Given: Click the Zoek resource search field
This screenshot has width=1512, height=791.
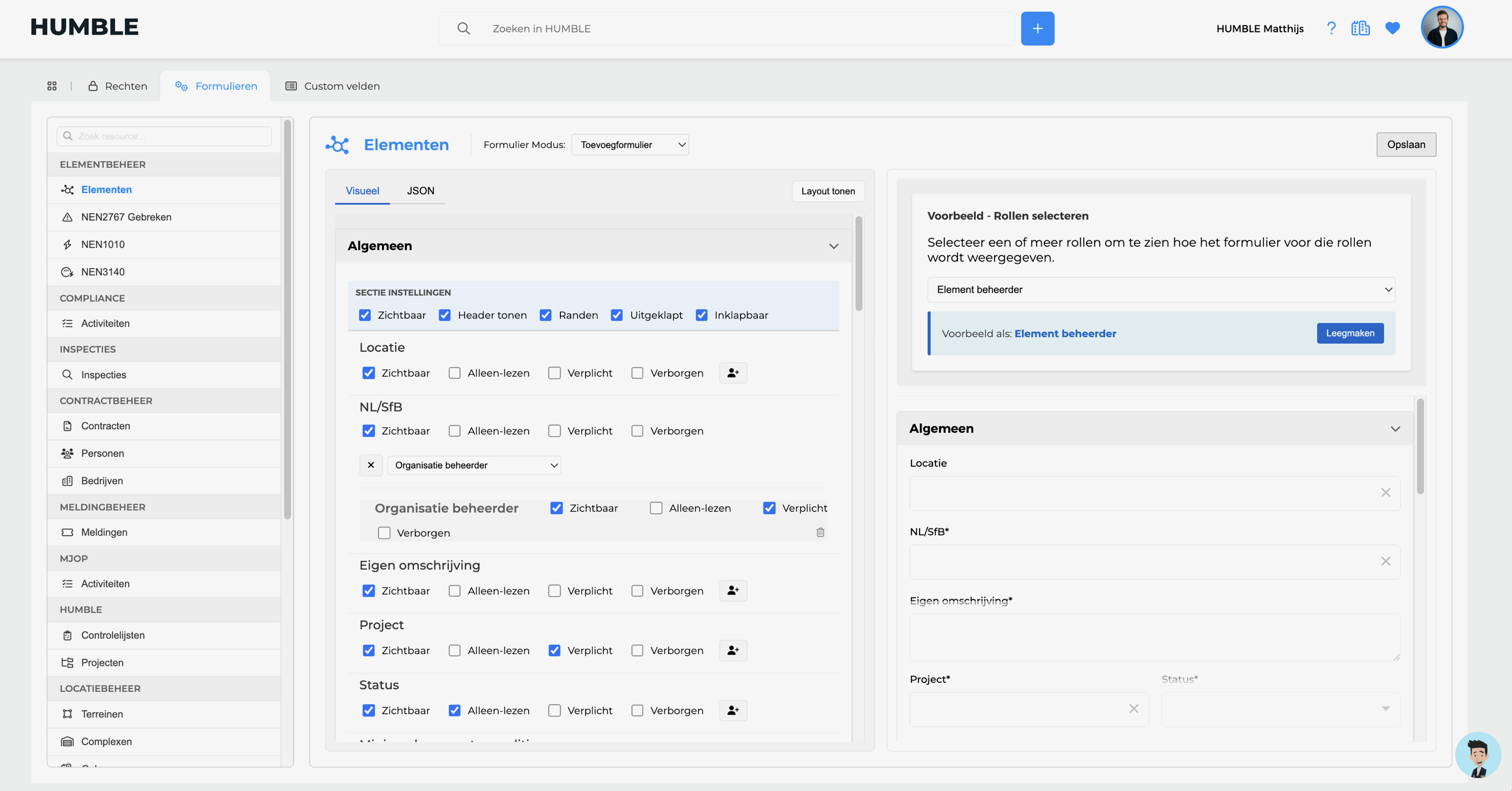Looking at the screenshot, I should coord(164,136).
